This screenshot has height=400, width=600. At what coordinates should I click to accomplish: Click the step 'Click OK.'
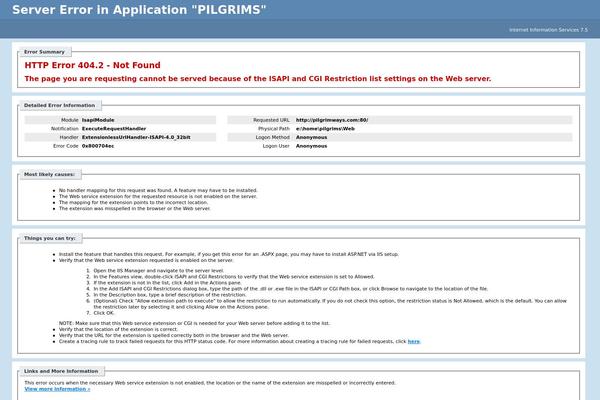(x=104, y=313)
